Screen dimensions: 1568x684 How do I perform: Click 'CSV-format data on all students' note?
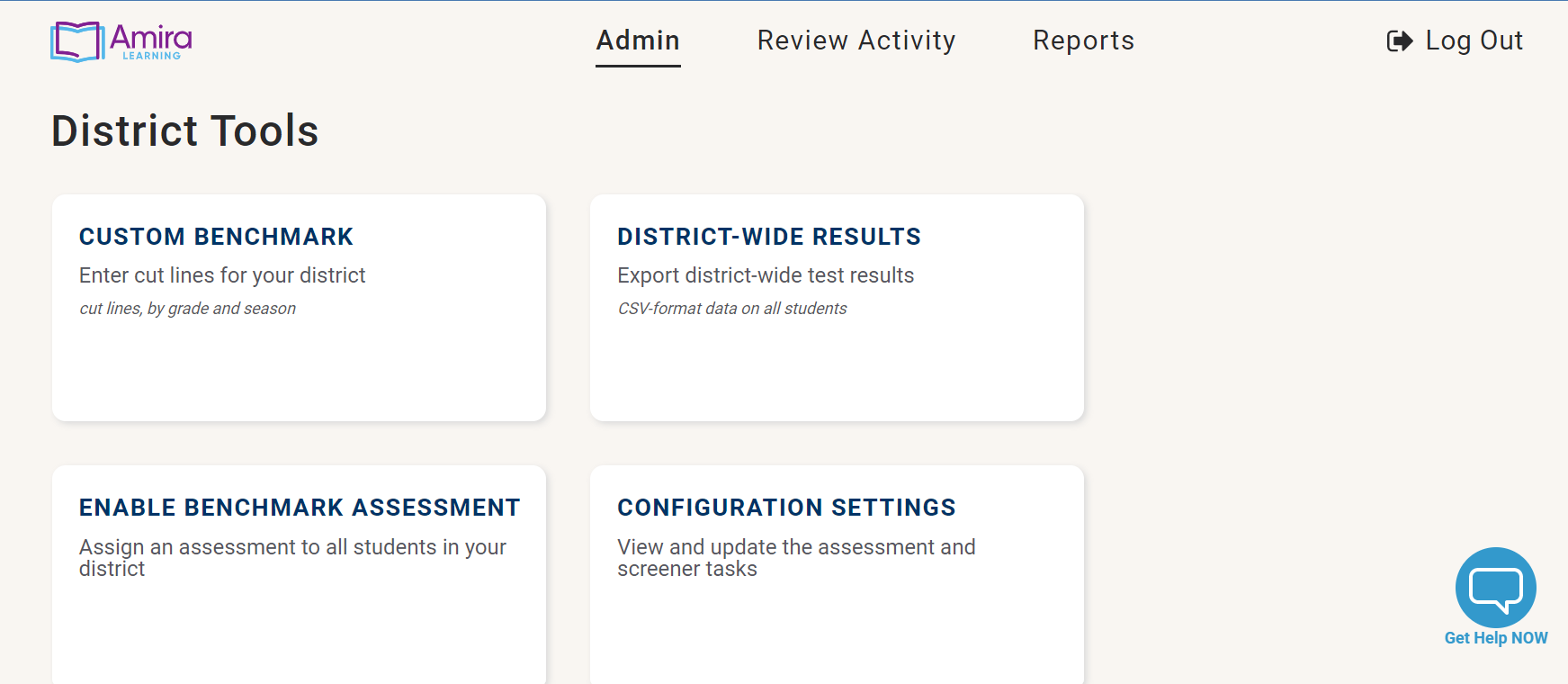(732, 309)
